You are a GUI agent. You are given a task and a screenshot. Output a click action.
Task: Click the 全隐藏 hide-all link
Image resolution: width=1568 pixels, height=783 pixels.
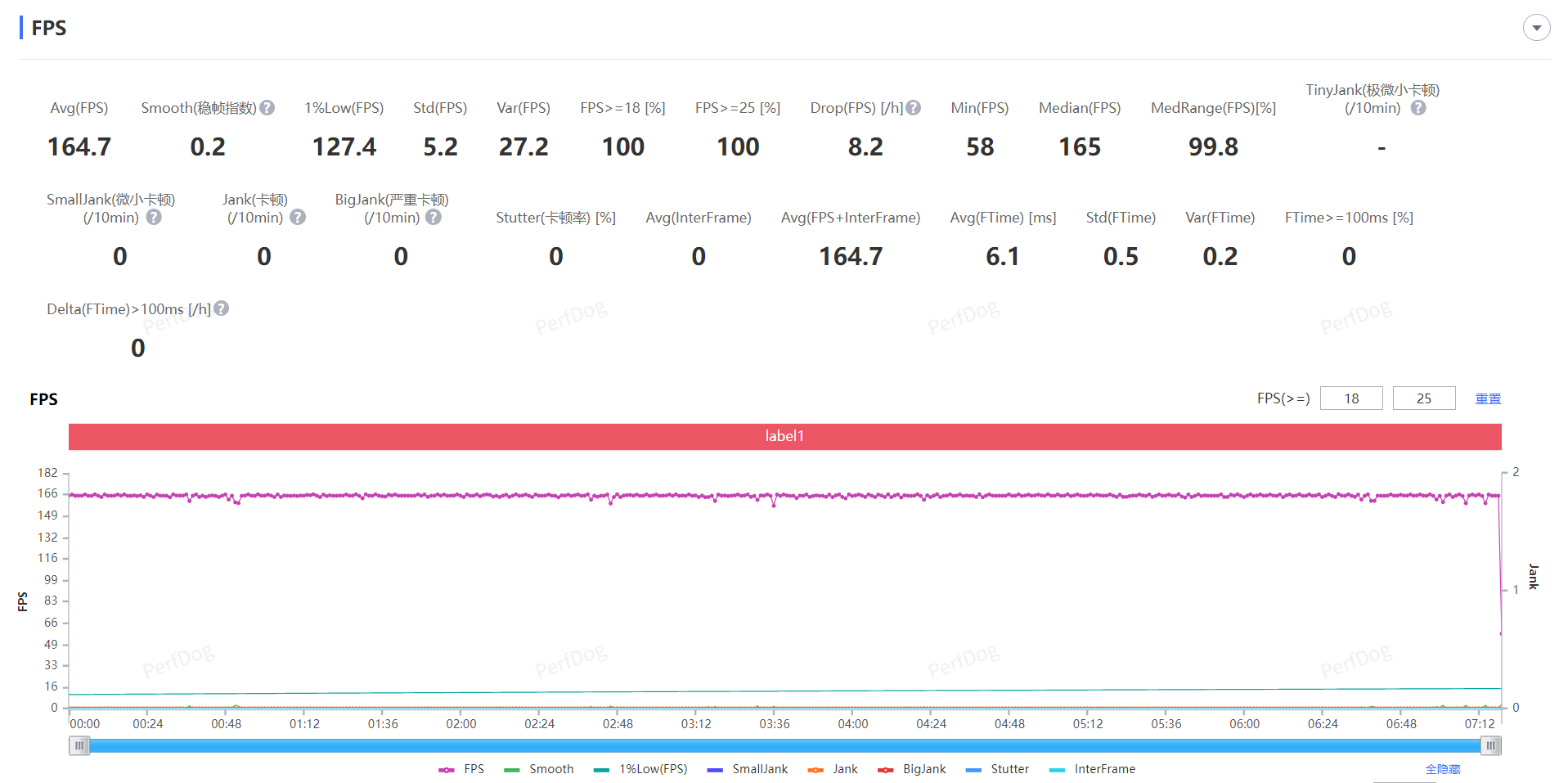[x=1443, y=769]
